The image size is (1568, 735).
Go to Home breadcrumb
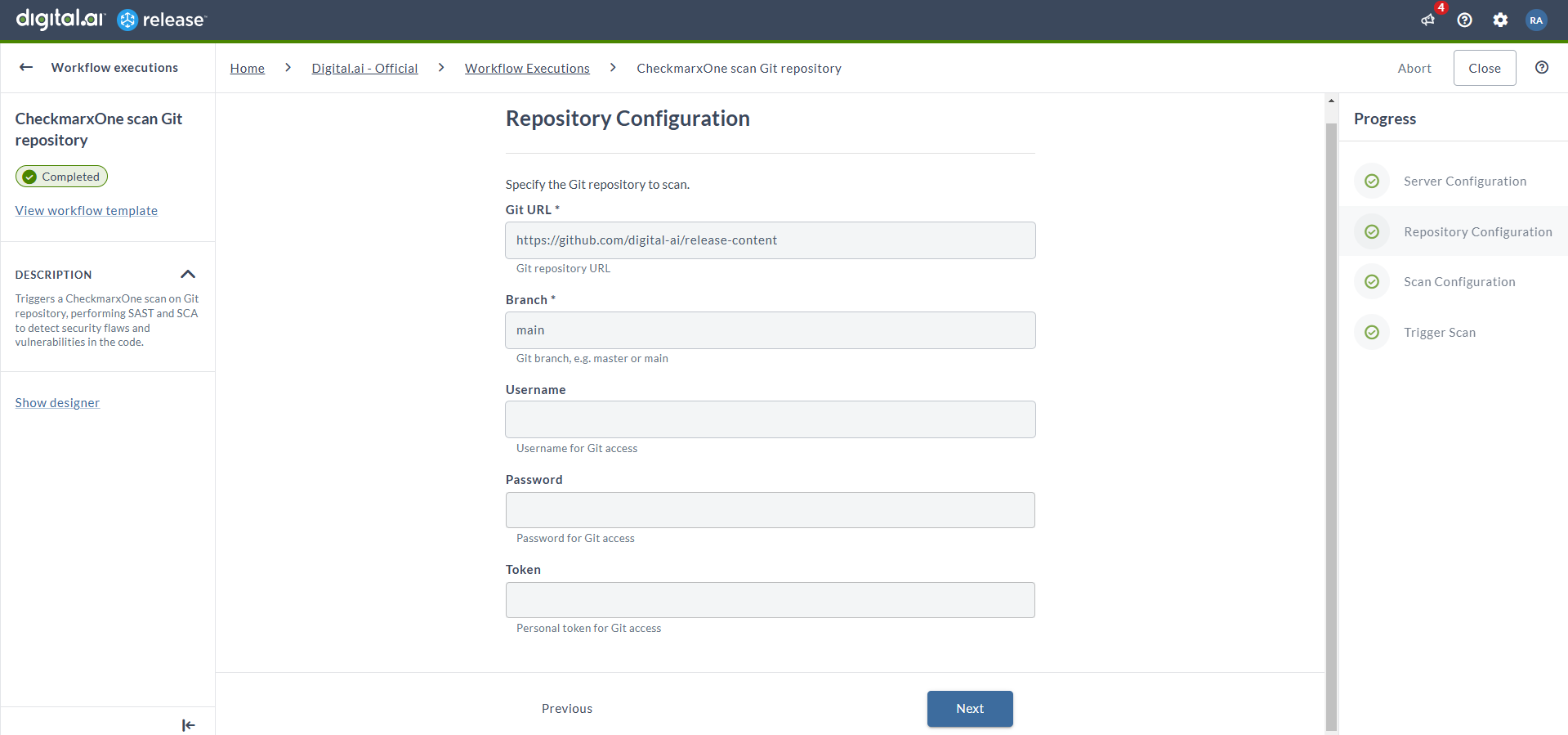pos(248,69)
